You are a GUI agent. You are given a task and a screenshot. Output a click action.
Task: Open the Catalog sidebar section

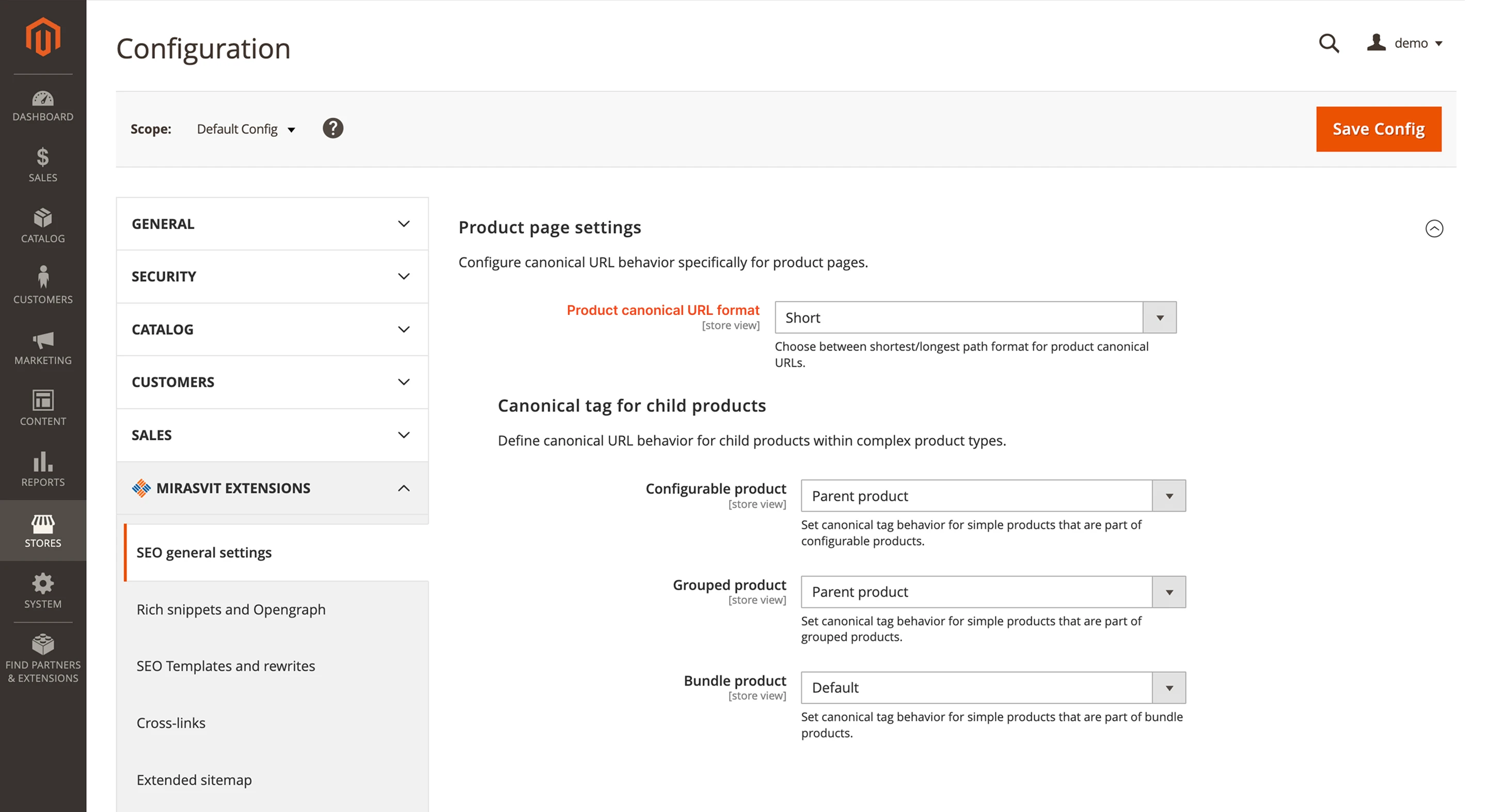tap(43, 226)
